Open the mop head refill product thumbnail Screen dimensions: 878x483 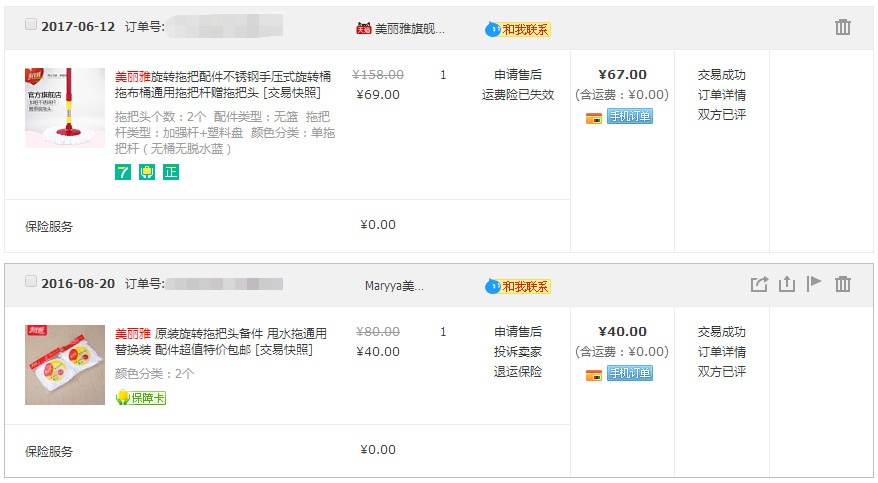[65, 365]
